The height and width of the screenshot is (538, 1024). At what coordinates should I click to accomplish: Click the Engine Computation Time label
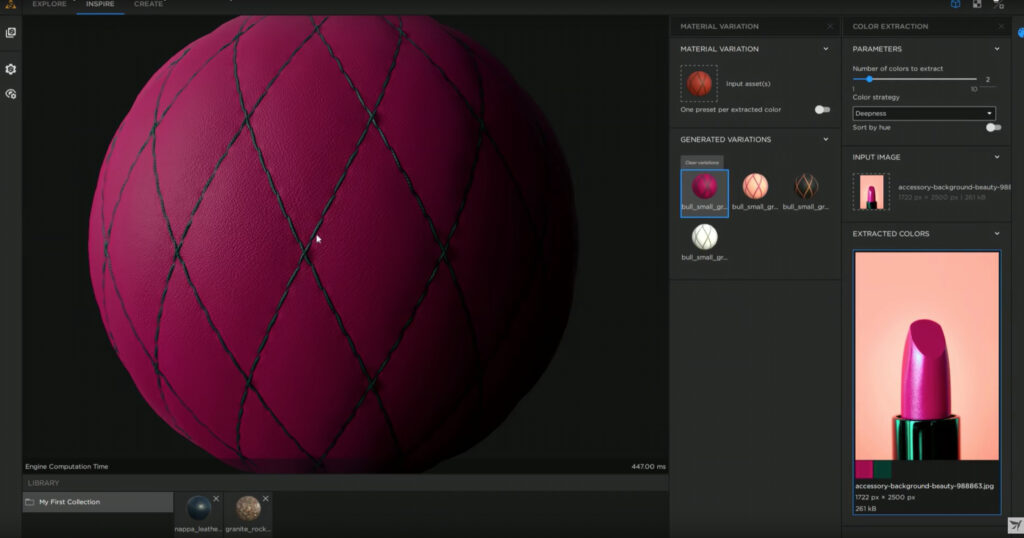(67, 467)
